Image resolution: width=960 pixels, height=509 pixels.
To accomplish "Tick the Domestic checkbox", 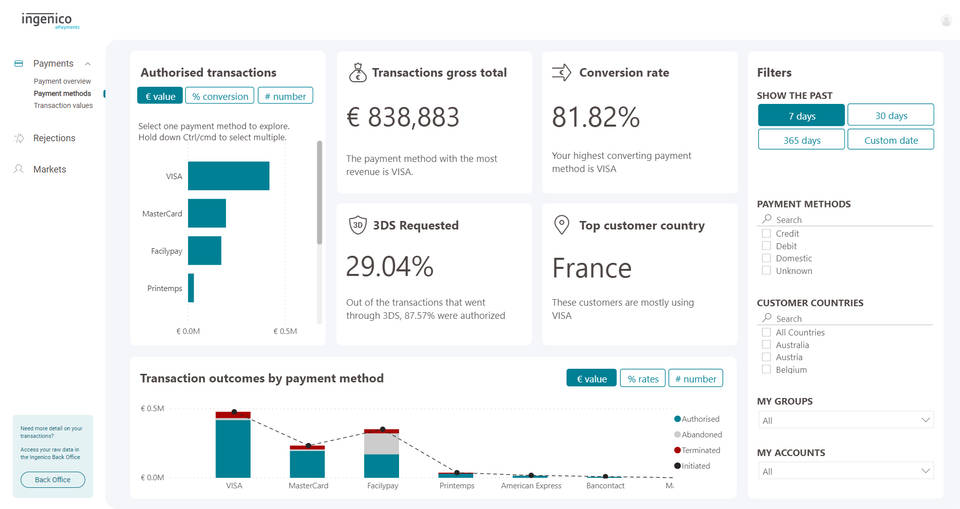I will [x=766, y=258].
